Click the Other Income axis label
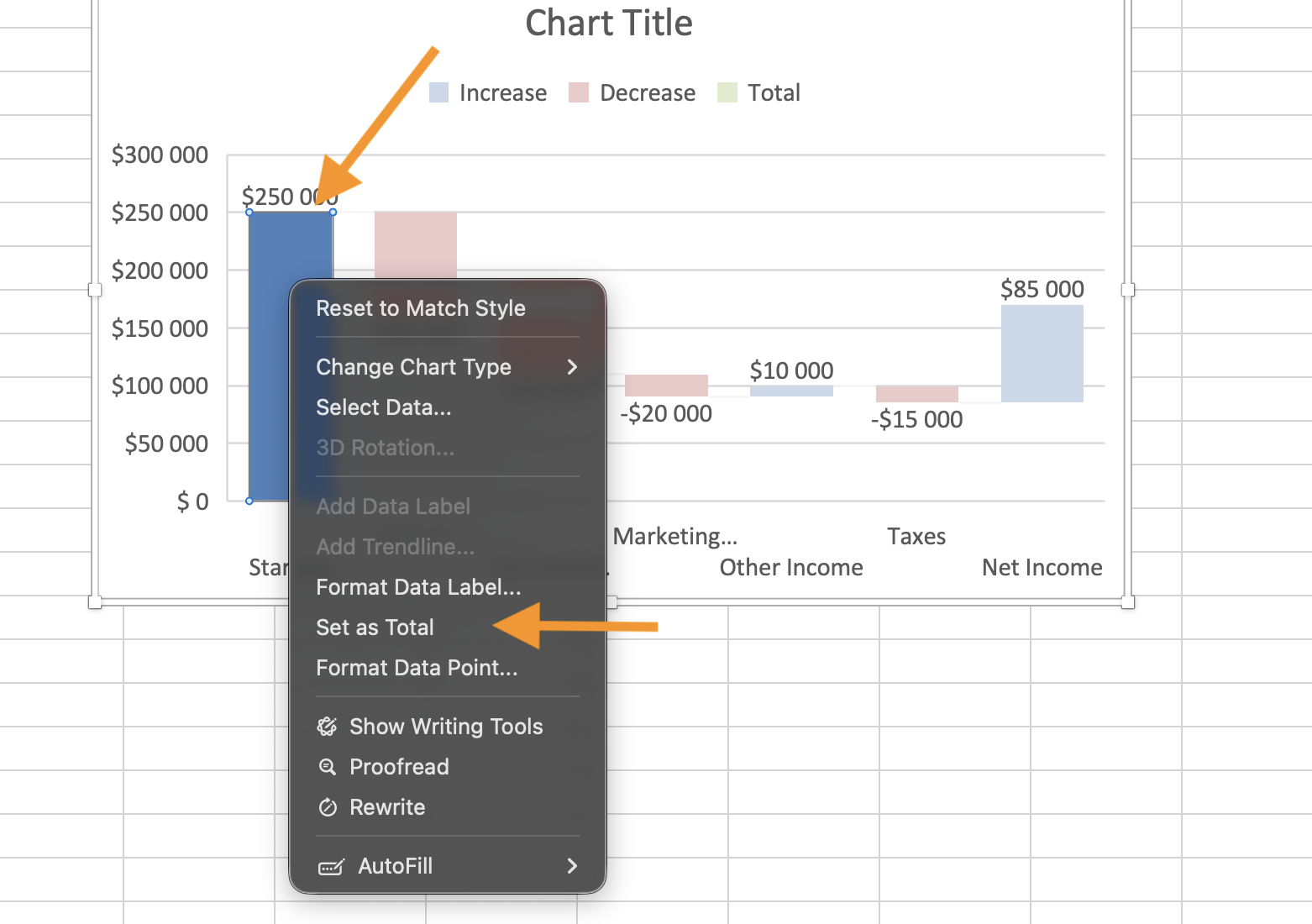This screenshot has width=1312, height=924. pos(791,568)
